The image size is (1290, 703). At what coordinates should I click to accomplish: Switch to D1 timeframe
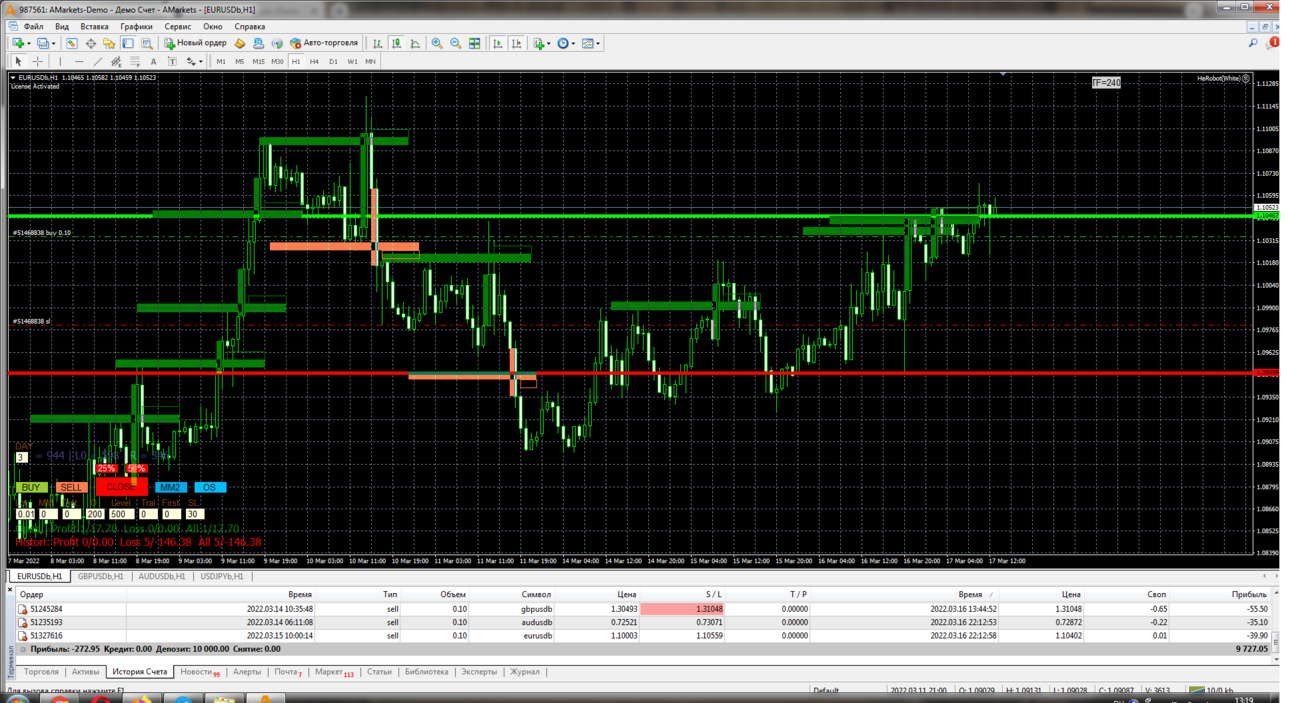click(x=333, y=62)
